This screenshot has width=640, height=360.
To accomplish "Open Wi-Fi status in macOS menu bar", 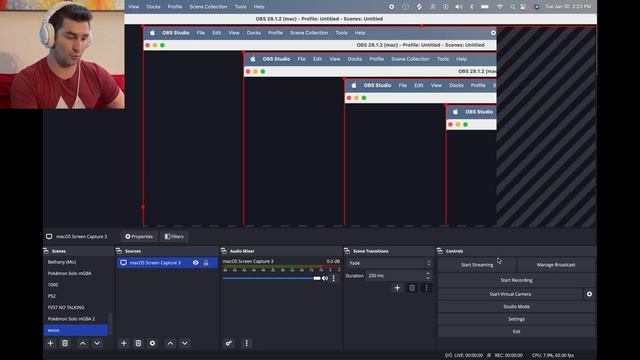I will point(500,7).
